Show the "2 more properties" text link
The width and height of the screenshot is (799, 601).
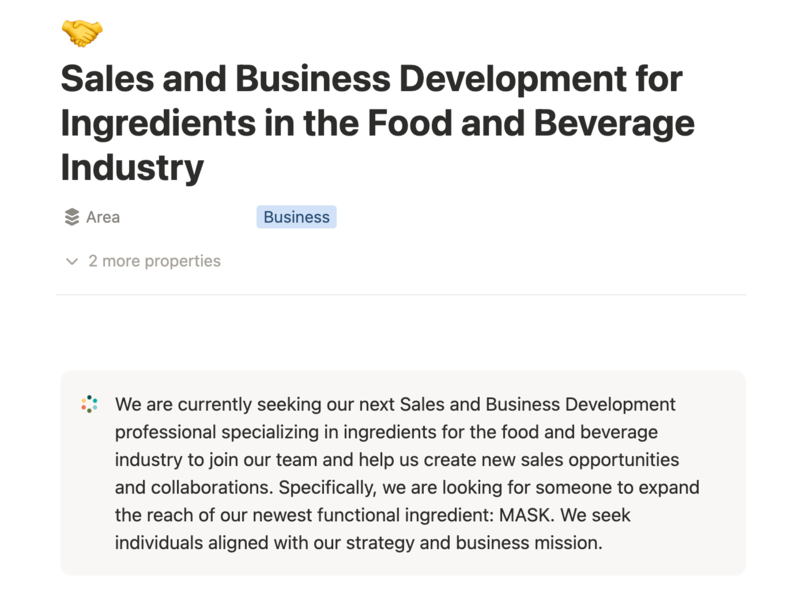coord(154,261)
